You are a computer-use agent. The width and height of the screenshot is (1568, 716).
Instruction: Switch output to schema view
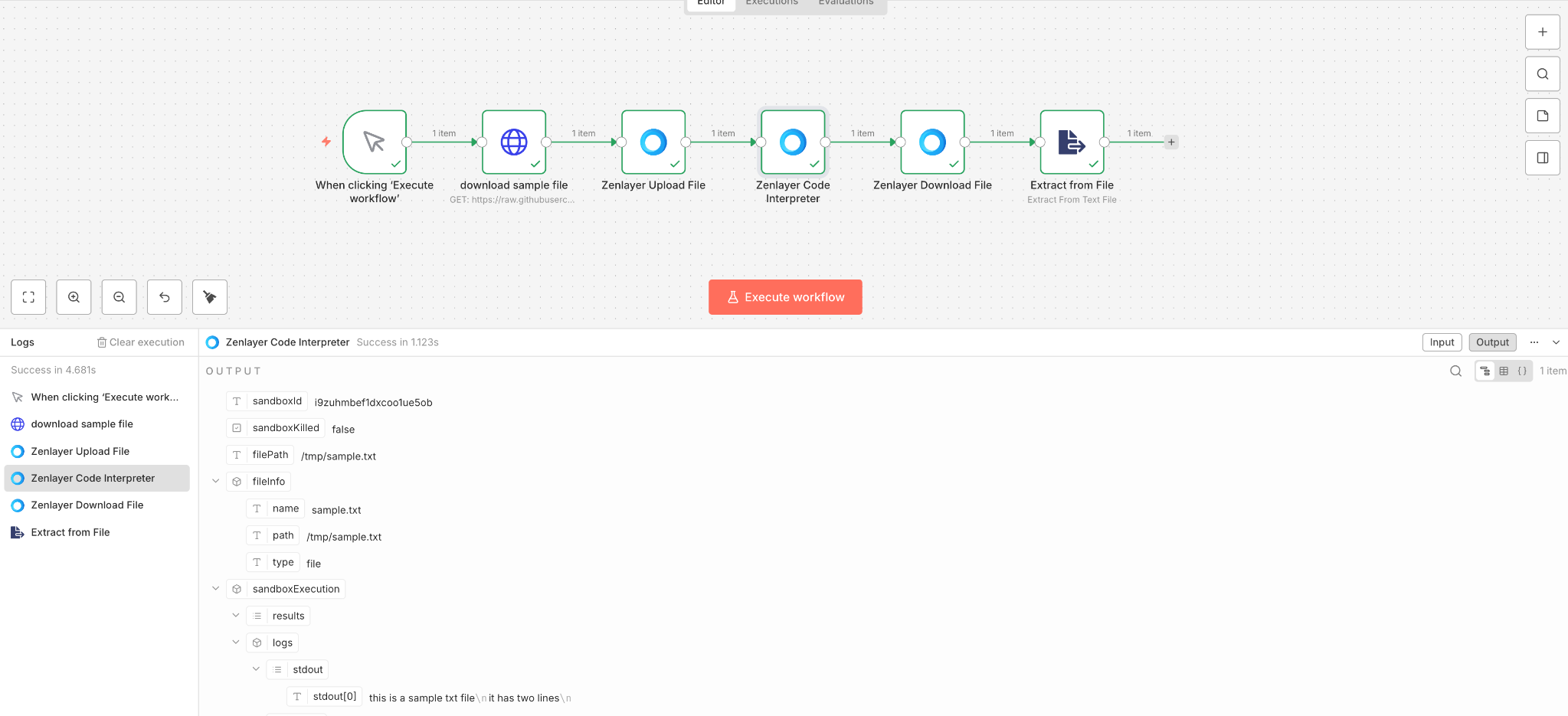[x=1485, y=371]
